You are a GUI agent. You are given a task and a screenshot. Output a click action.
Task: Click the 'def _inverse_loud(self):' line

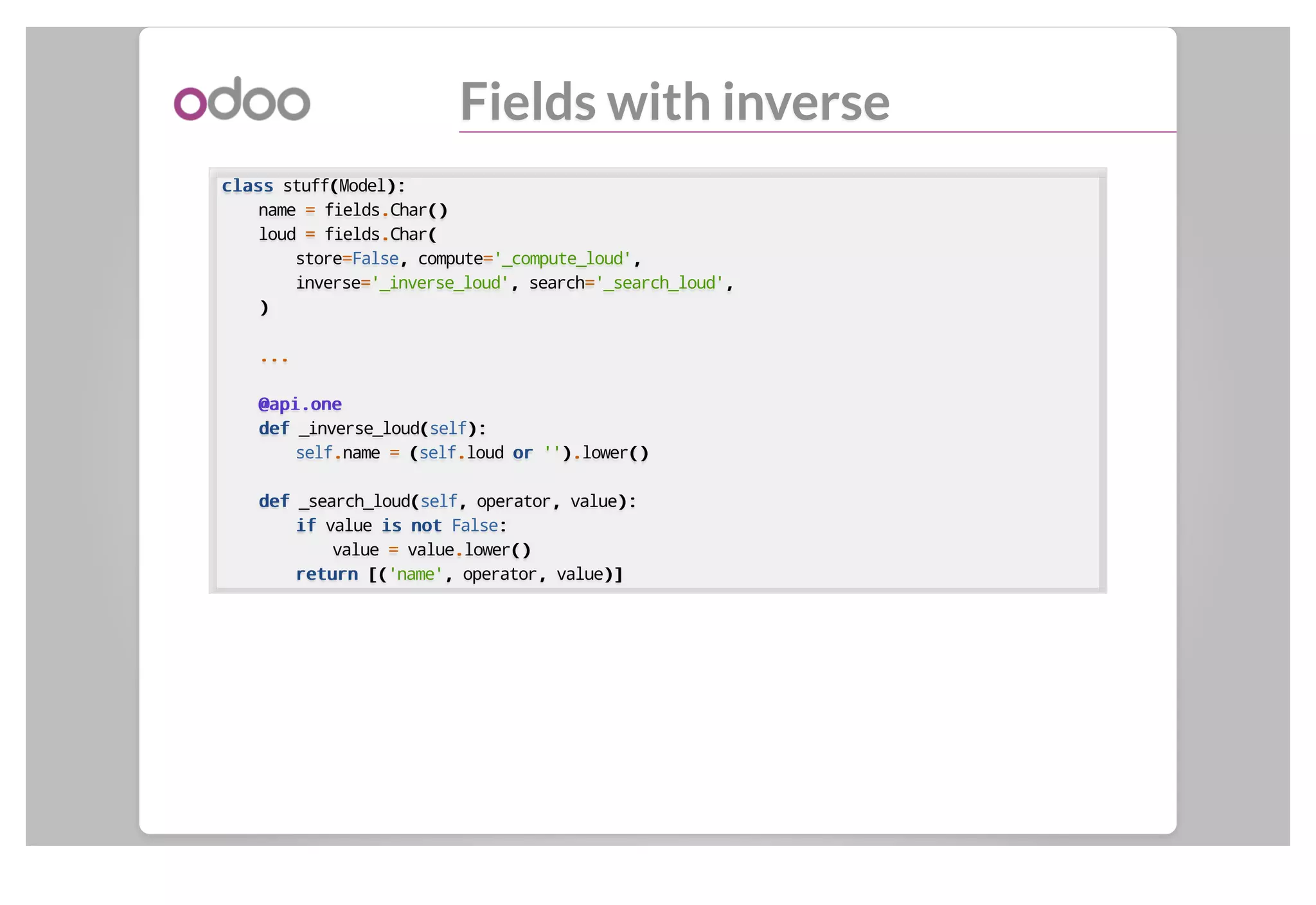click(x=373, y=429)
